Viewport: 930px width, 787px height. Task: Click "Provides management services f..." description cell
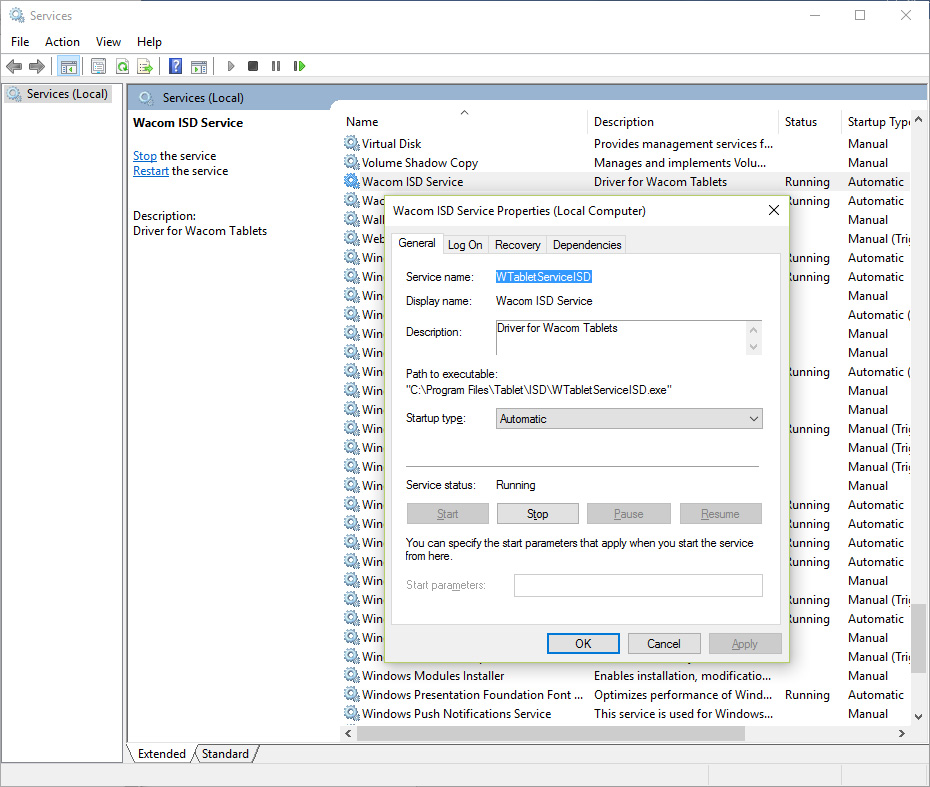coord(683,144)
